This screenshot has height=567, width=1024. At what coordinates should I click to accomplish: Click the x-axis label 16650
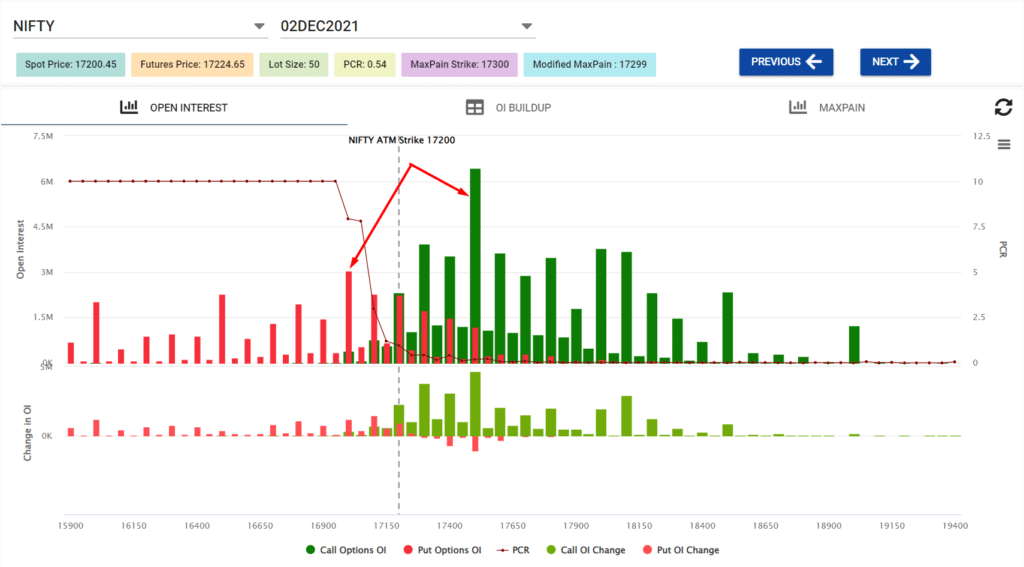(x=260, y=525)
